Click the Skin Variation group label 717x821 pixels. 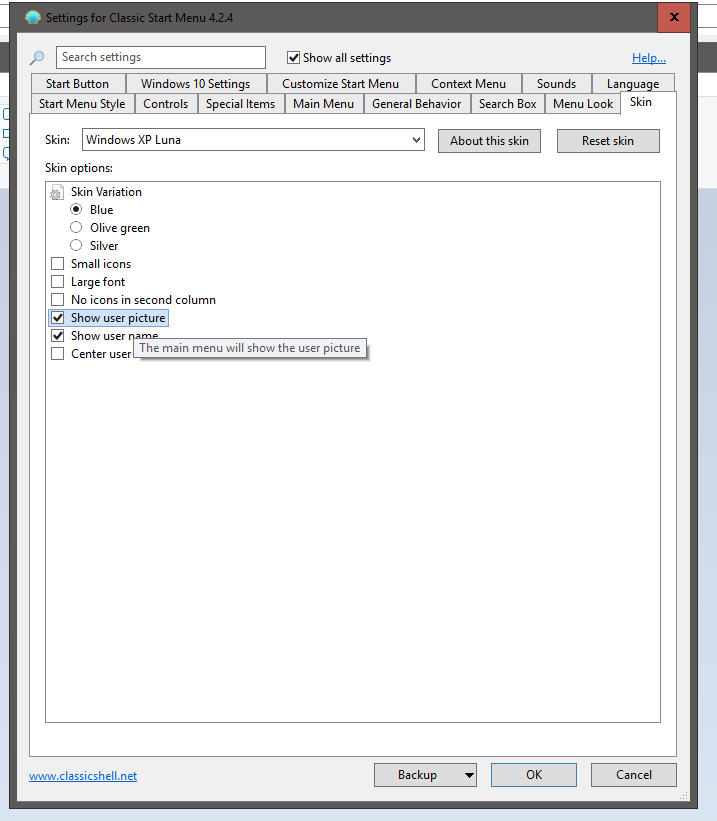pos(106,192)
